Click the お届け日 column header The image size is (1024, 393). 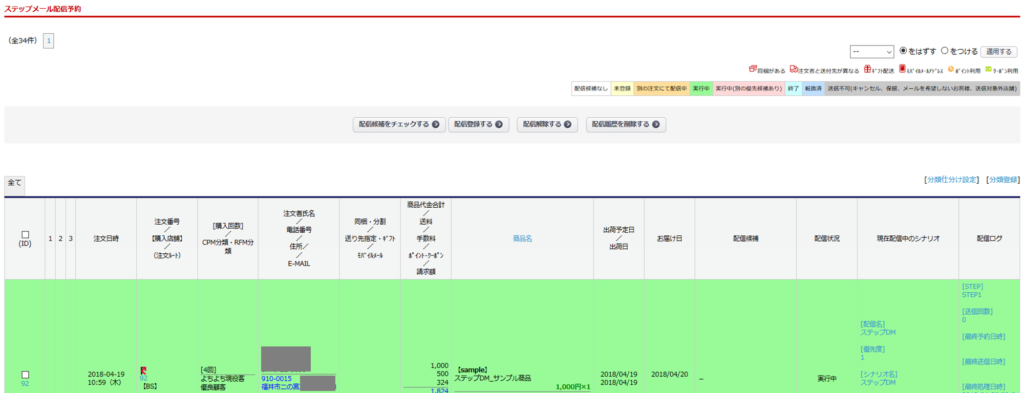click(669, 239)
